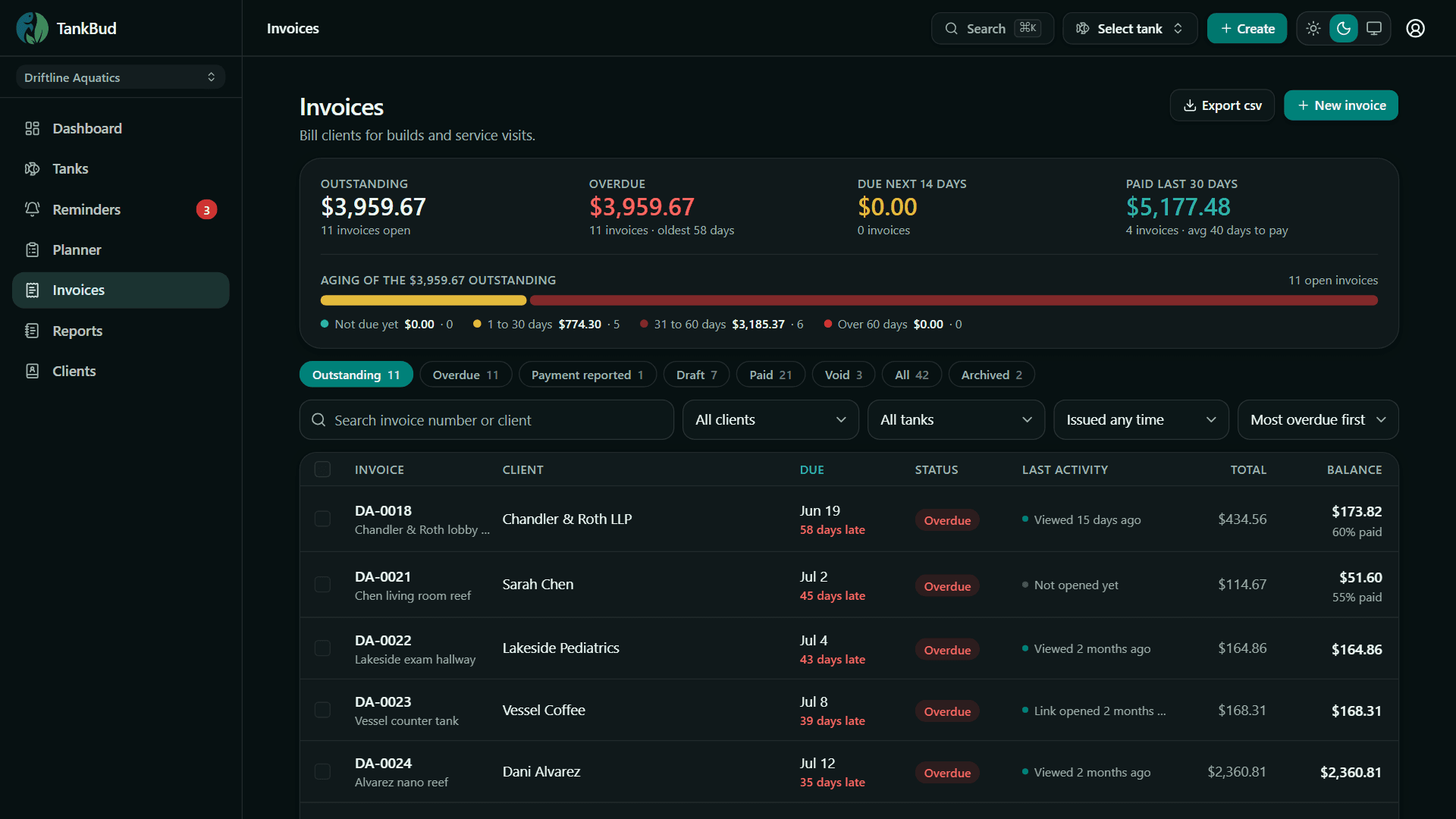The height and width of the screenshot is (819, 1456).
Task: Sort by the BALANCE column header
Action: pos(1354,469)
